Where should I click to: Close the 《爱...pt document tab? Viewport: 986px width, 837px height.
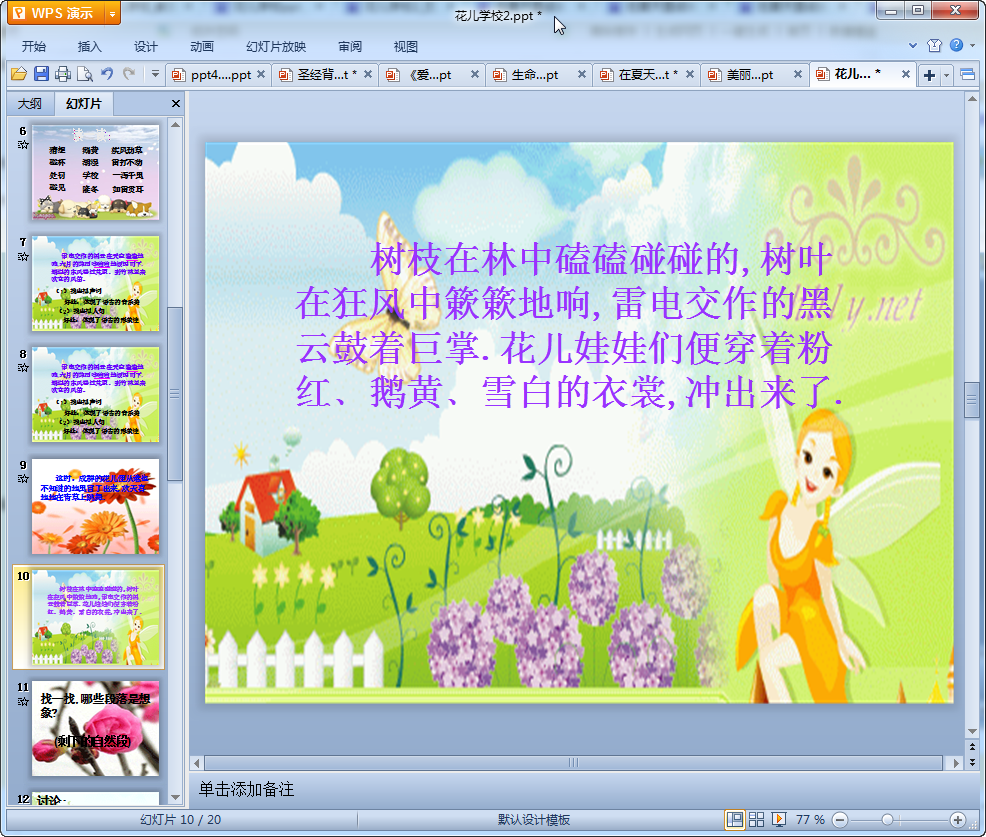coord(475,74)
